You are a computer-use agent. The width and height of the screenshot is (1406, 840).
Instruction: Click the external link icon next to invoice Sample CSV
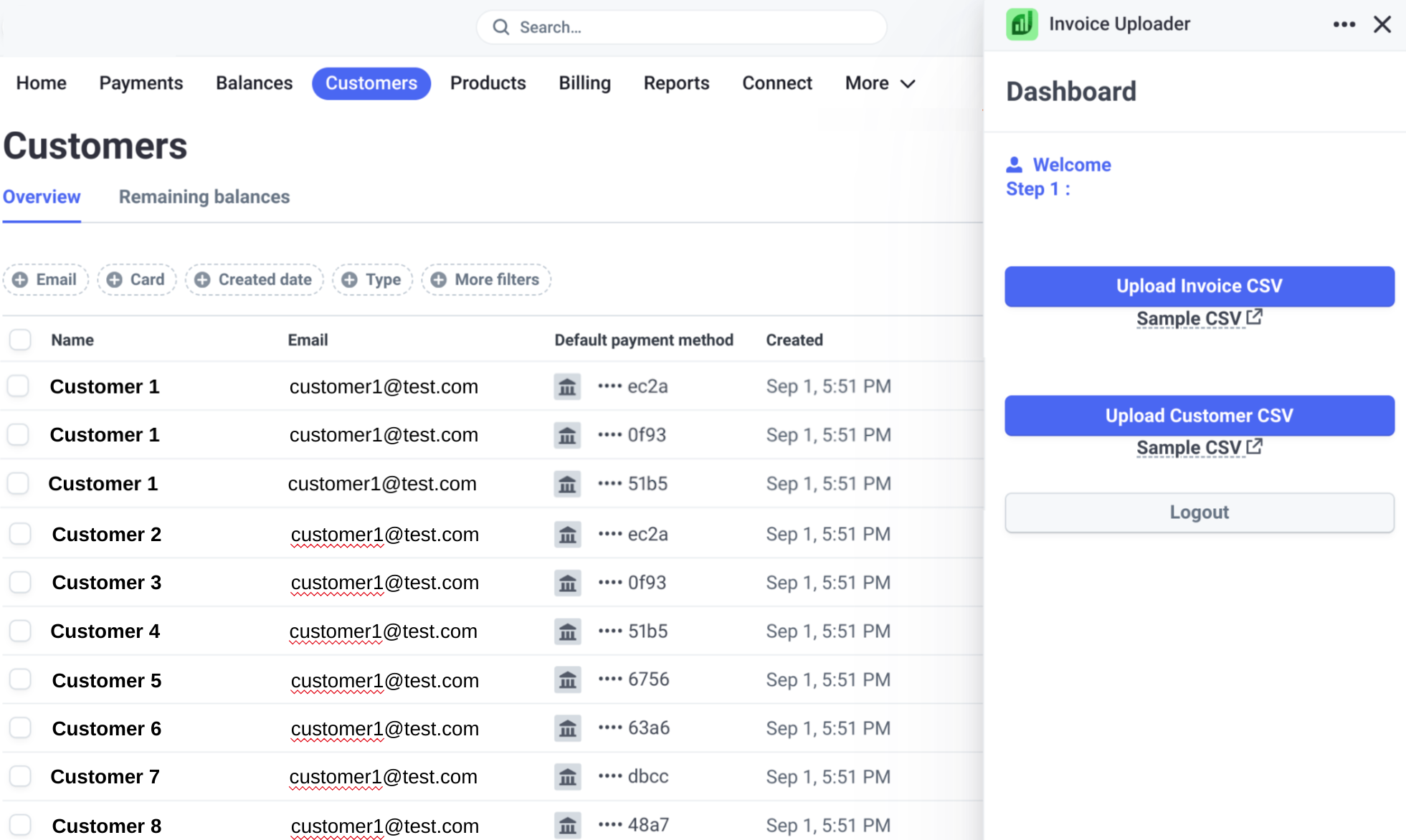pos(1255,316)
